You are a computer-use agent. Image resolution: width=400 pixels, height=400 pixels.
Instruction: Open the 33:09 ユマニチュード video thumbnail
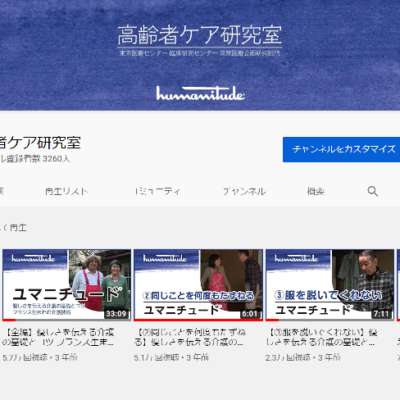click(x=67, y=285)
